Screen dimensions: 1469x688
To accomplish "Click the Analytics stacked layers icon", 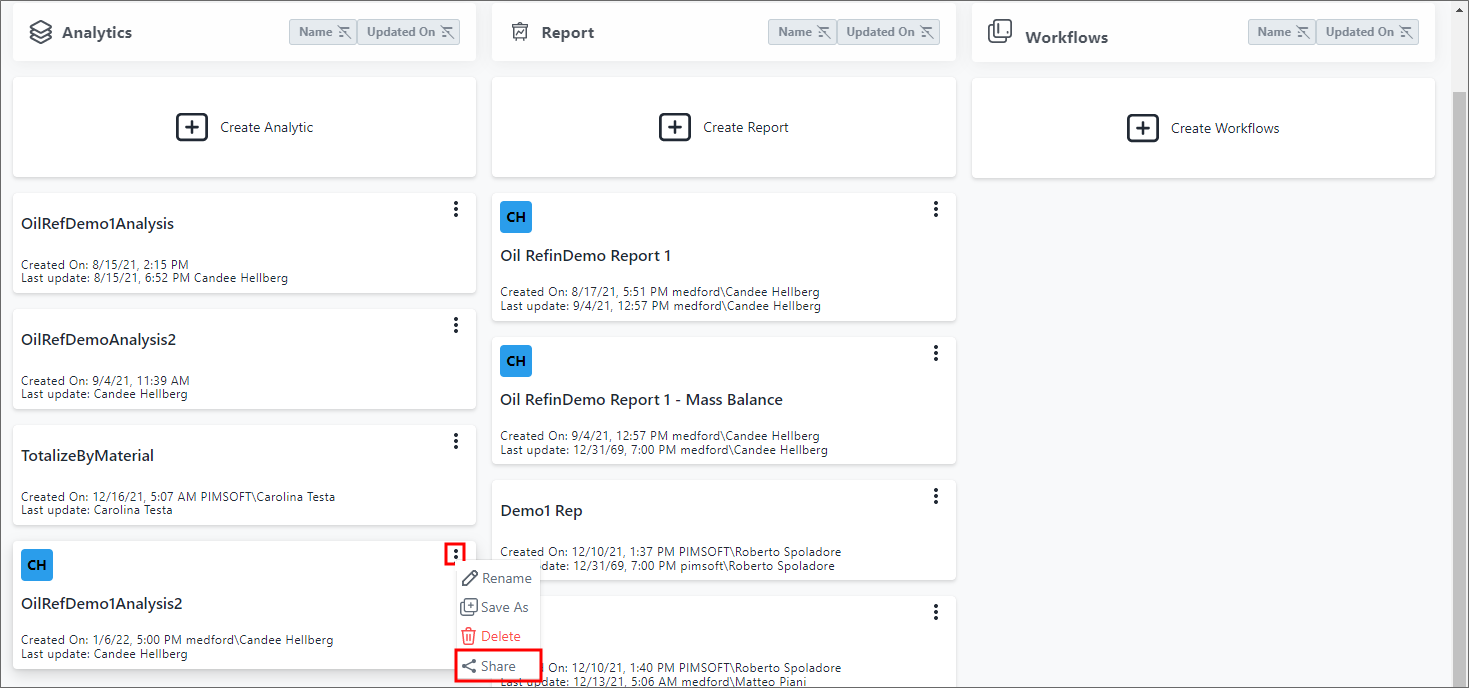I will (40, 32).
